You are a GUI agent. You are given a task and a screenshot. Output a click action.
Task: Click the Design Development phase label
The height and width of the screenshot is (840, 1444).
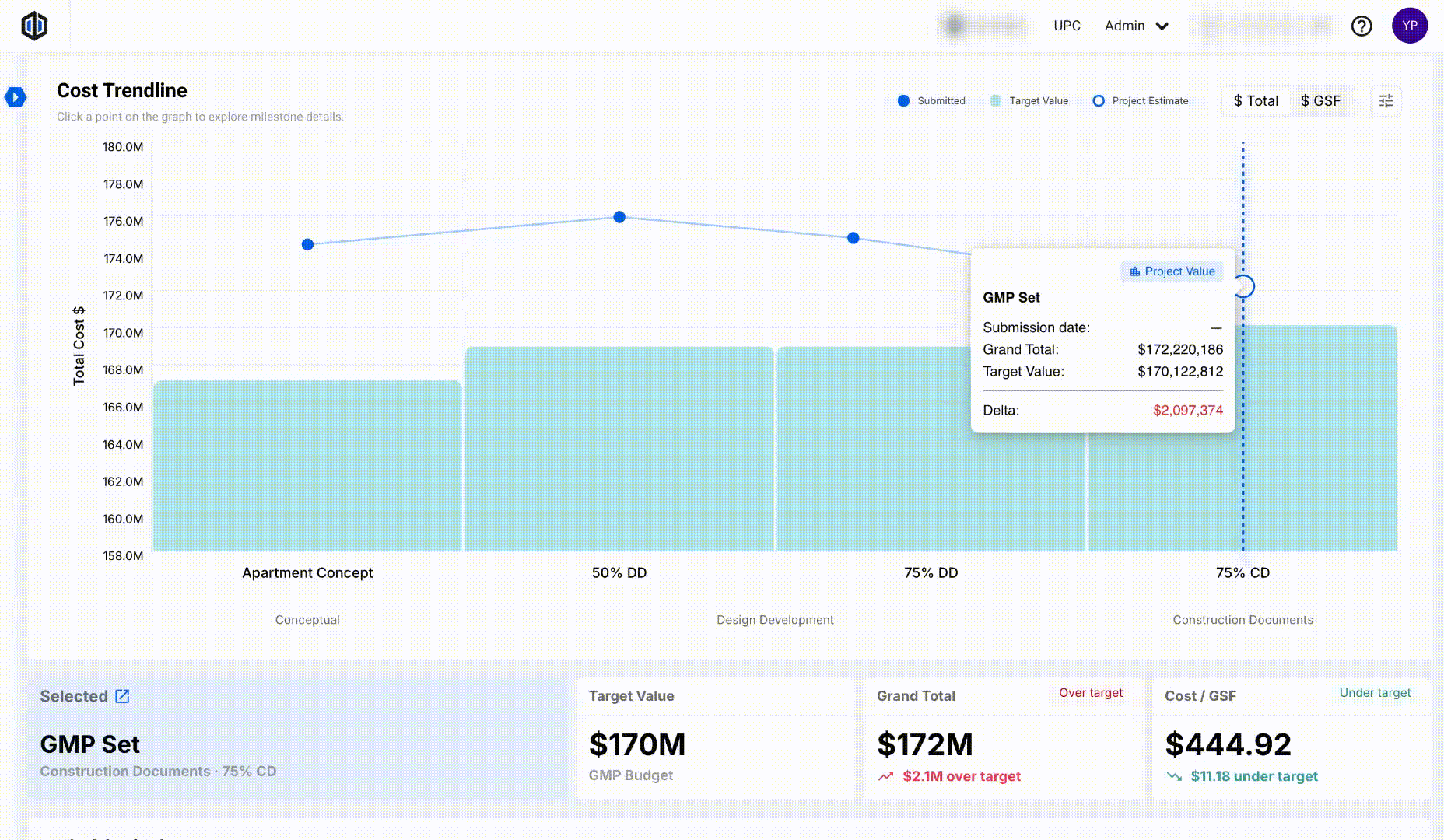coord(775,620)
